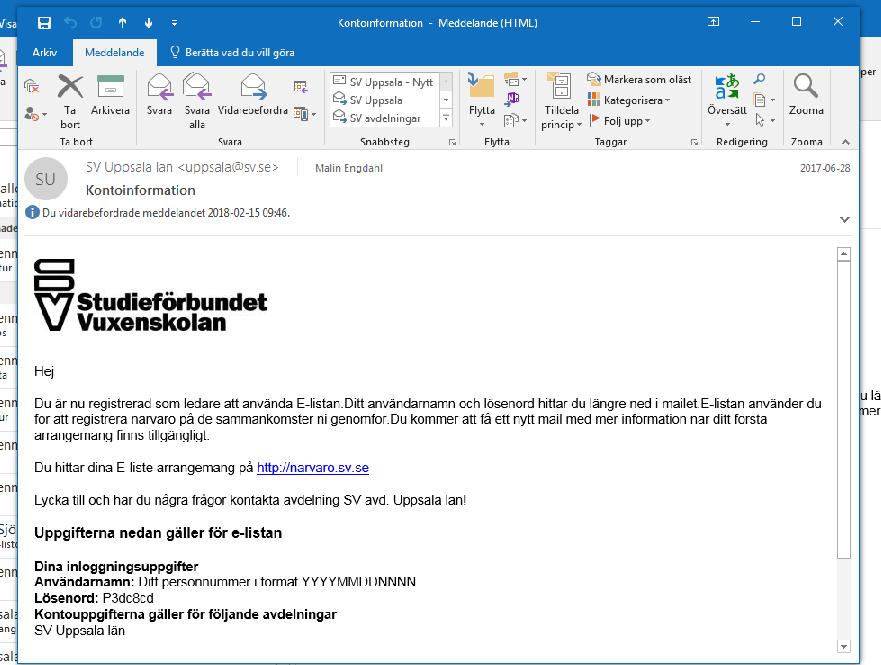This screenshot has height=665, width=881.
Task: Click the text SV Uppsala län in the body
Action: coord(79,630)
